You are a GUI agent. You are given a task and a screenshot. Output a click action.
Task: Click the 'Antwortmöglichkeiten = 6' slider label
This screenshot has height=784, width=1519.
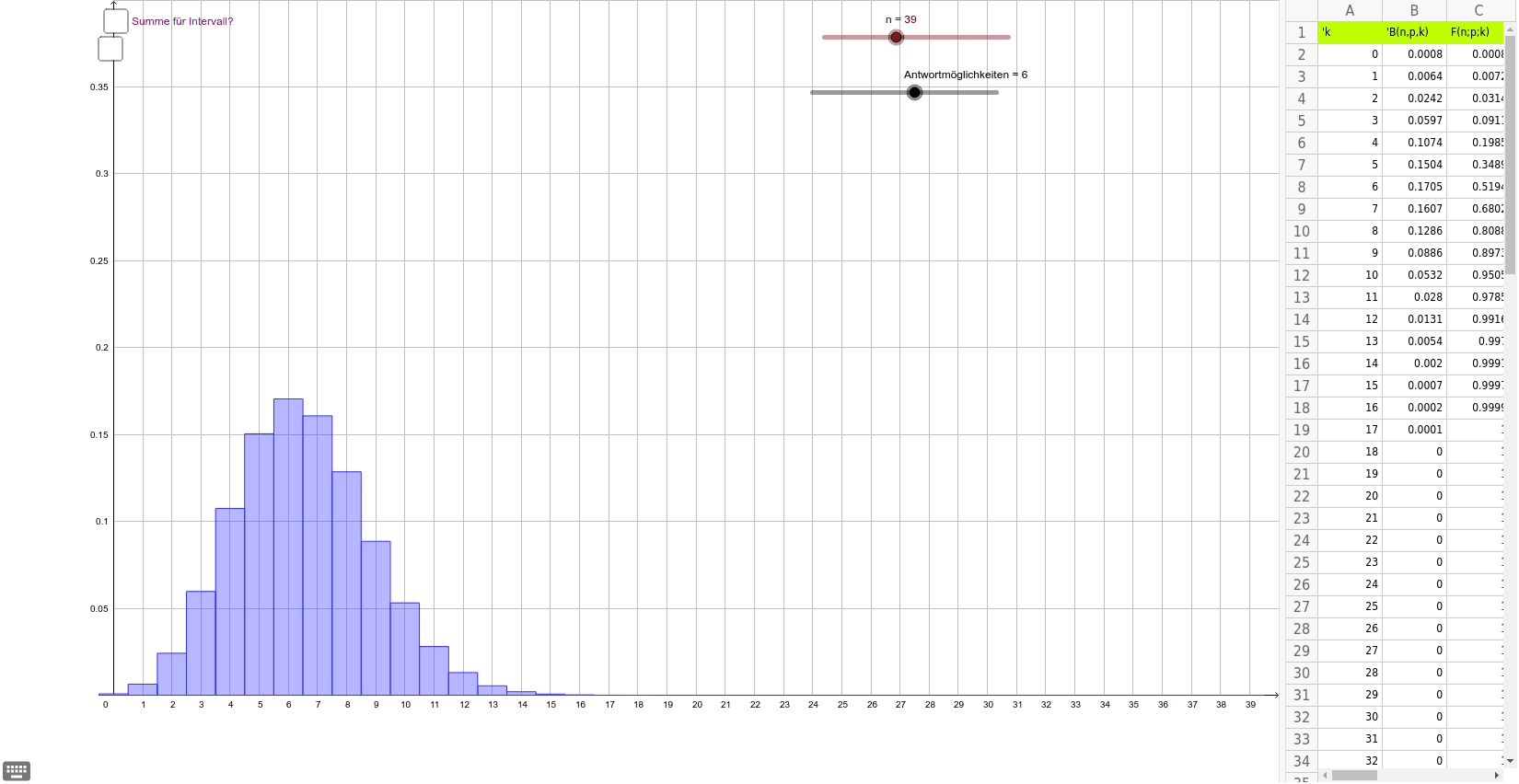coord(965,75)
